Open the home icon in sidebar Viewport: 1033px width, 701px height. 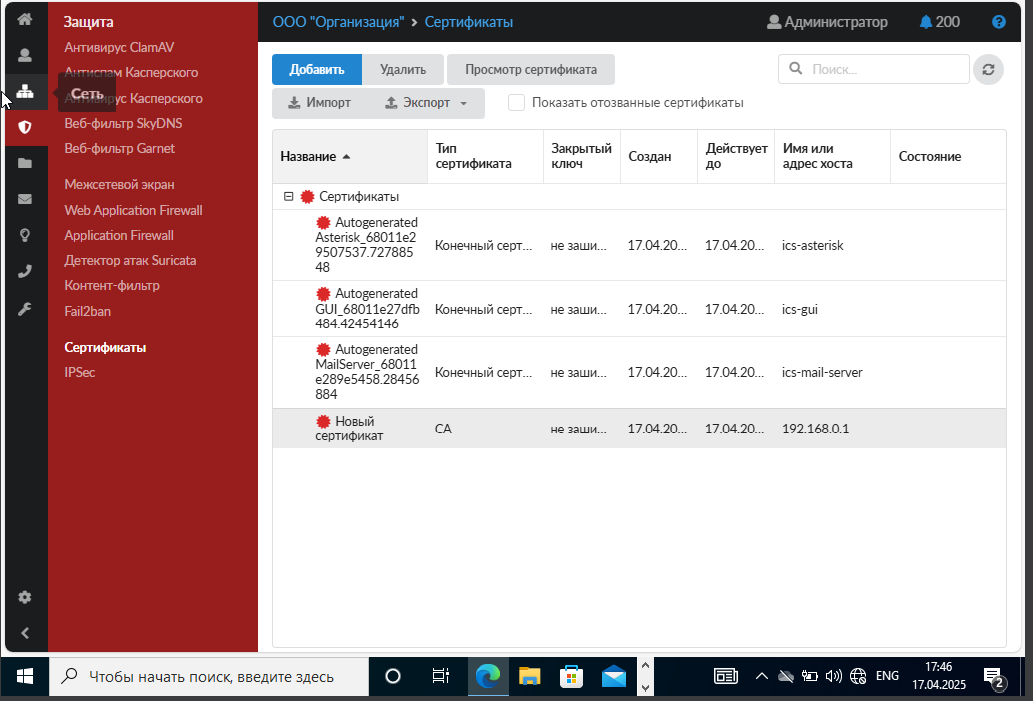click(25, 18)
